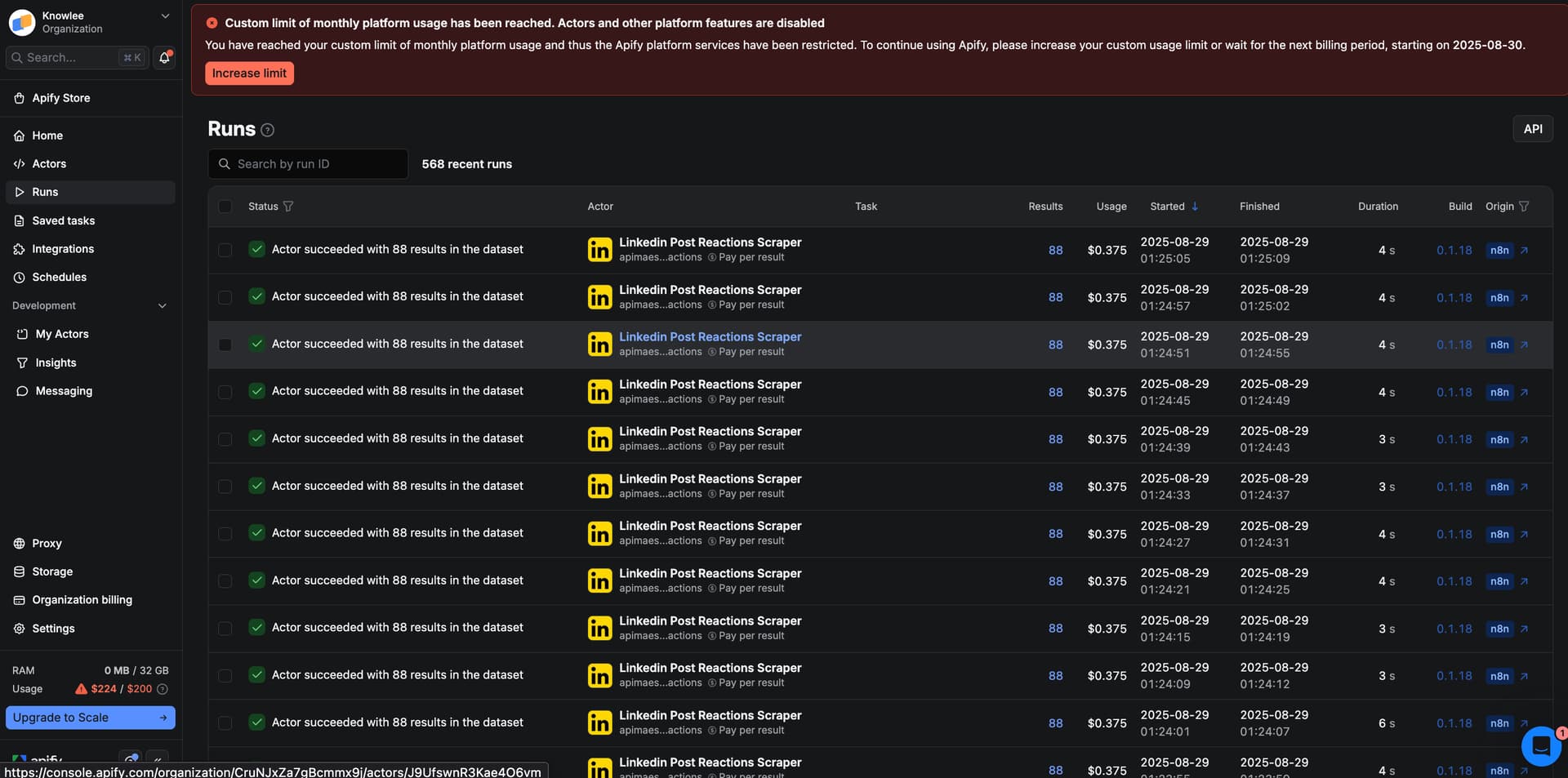Click LinkedIn actor icon in 01:24:09 run

(599, 676)
